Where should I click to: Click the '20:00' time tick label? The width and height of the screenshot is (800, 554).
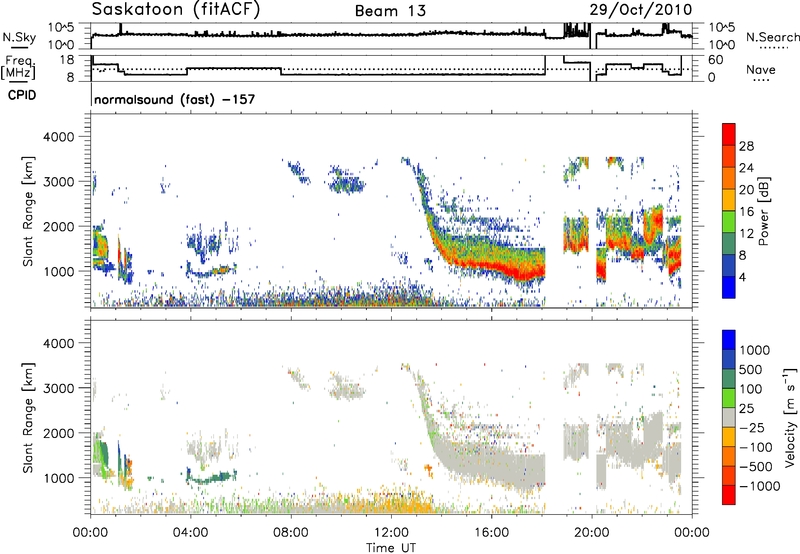592,533
